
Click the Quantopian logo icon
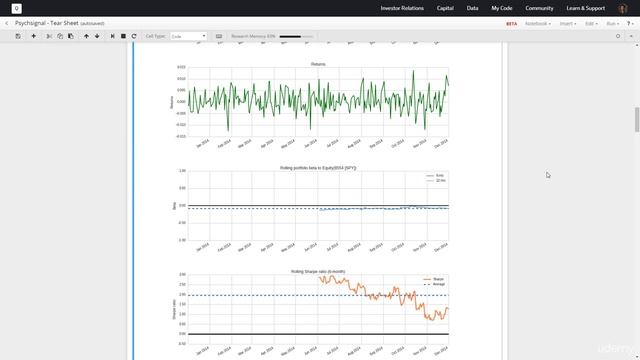click(16, 8)
